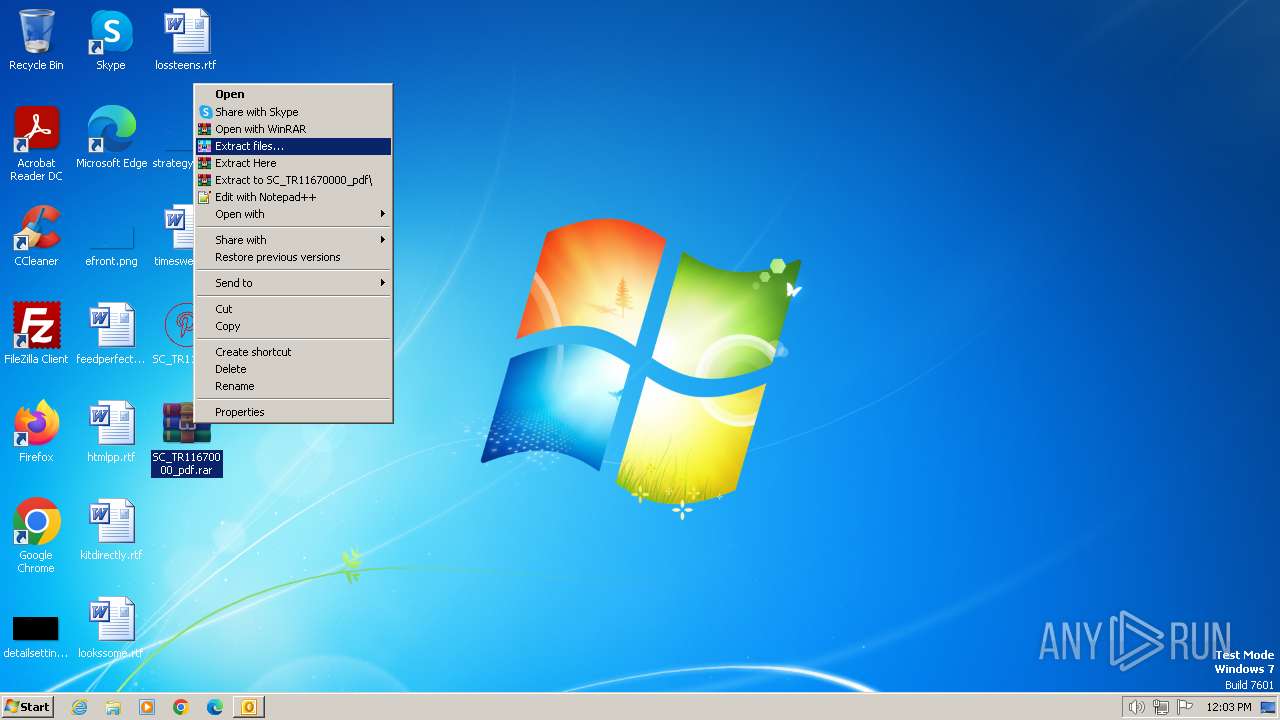The image size is (1280, 720).
Task: Select the Skype desktop shortcut
Action: pos(111,40)
